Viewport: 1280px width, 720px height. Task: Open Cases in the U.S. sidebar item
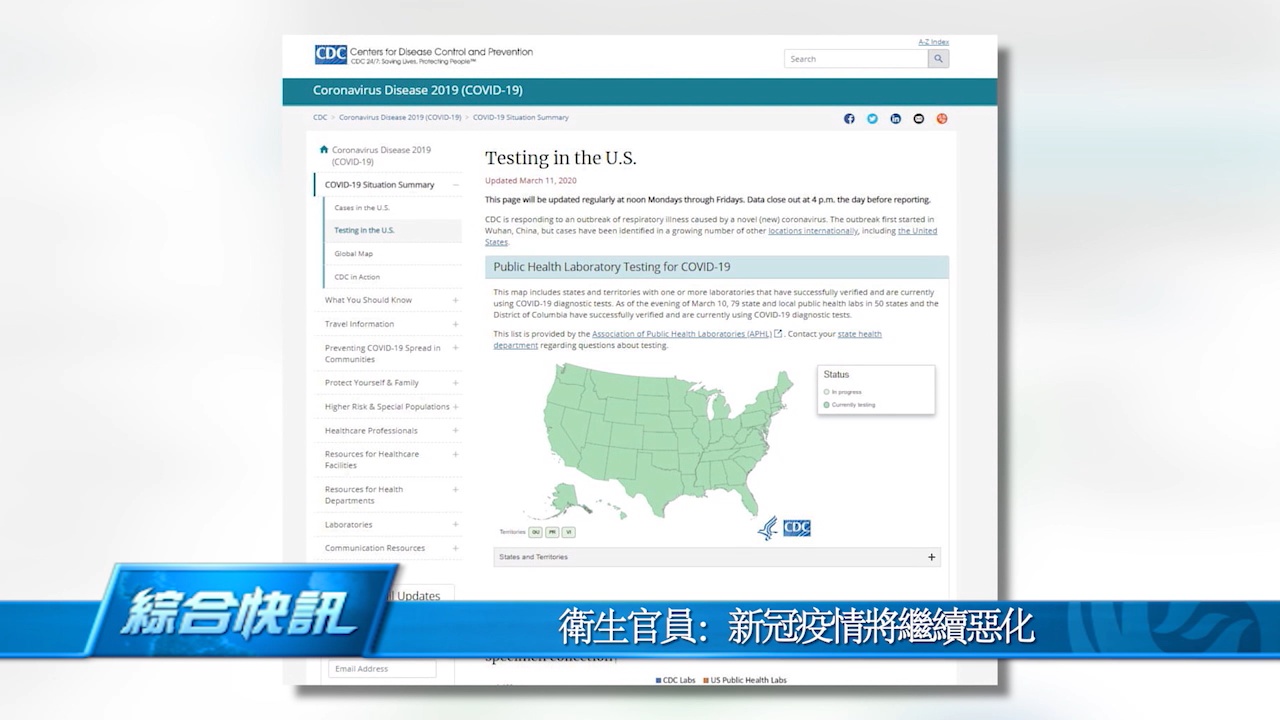click(362, 208)
